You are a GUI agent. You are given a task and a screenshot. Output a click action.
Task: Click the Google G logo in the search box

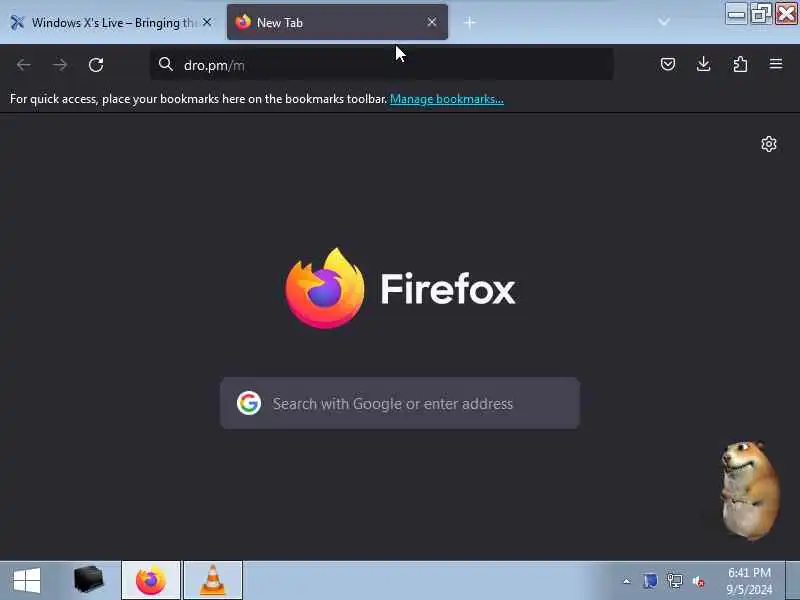click(x=249, y=403)
